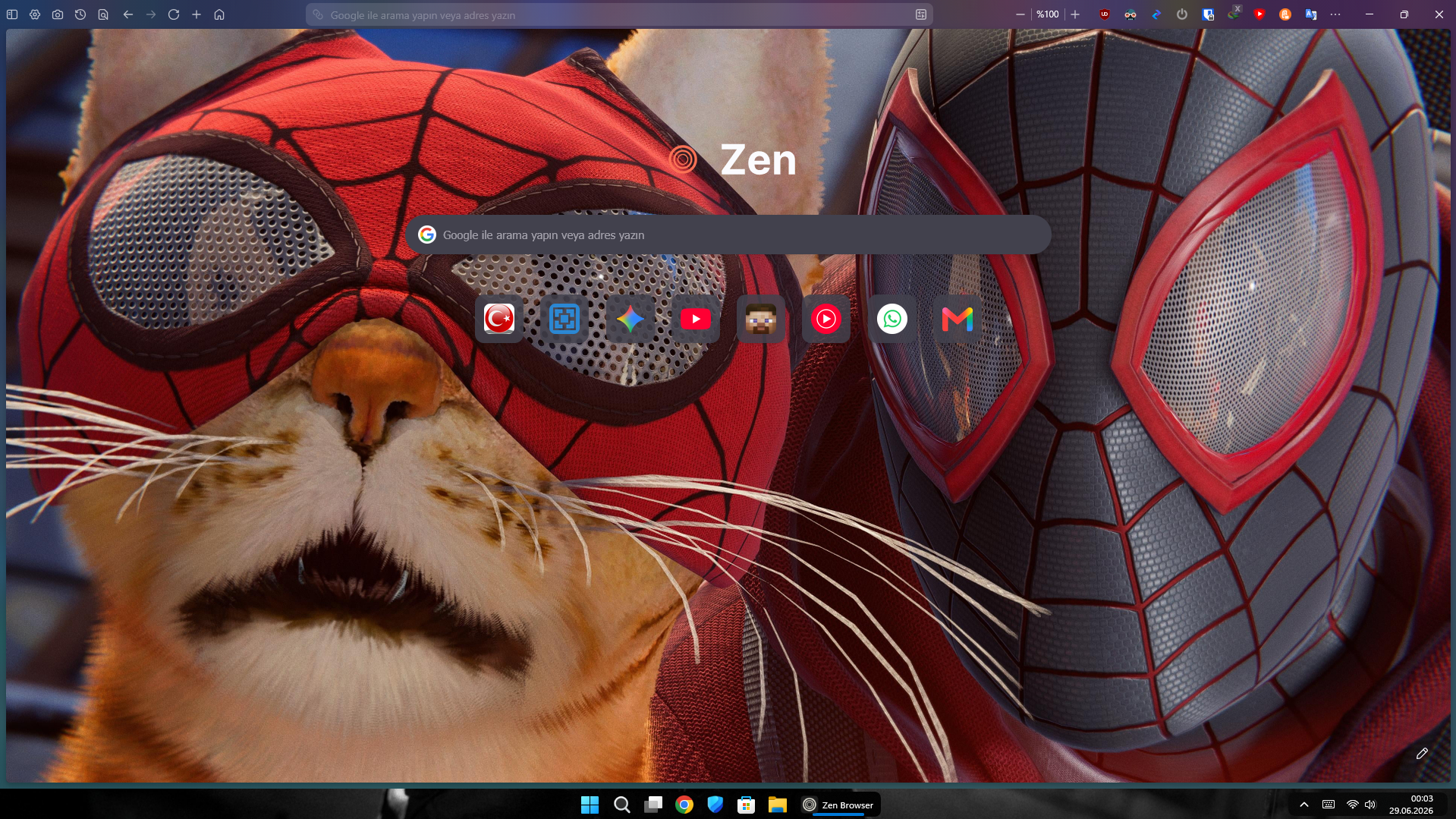The height and width of the screenshot is (819, 1456).
Task: Go to the home page
Action: (x=219, y=14)
